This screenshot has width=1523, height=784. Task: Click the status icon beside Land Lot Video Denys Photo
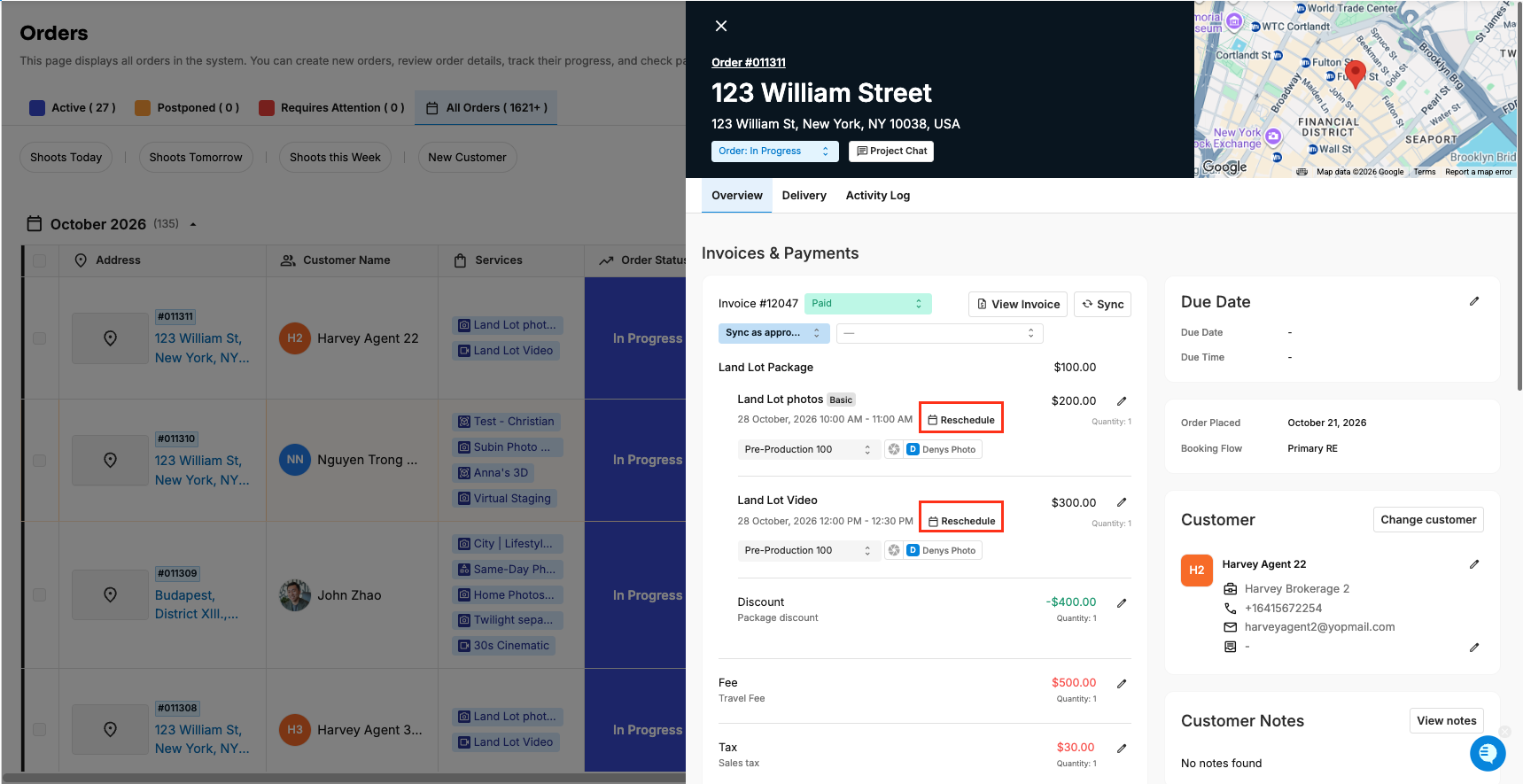[x=894, y=550]
